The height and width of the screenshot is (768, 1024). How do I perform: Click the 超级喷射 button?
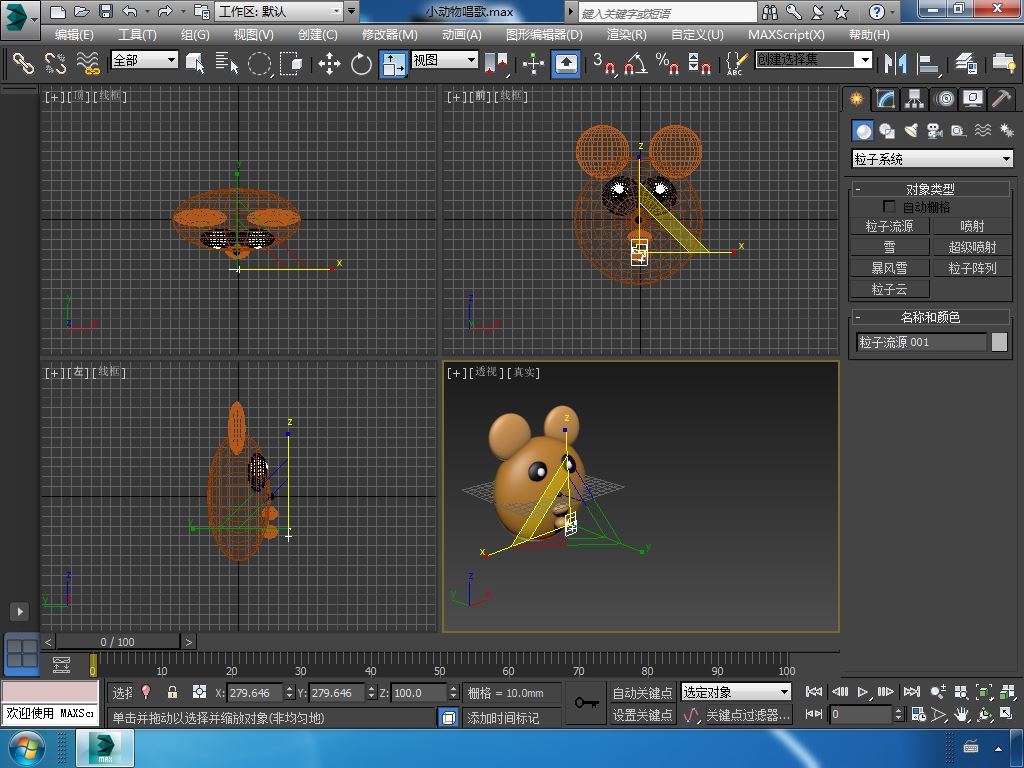pos(971,247)
